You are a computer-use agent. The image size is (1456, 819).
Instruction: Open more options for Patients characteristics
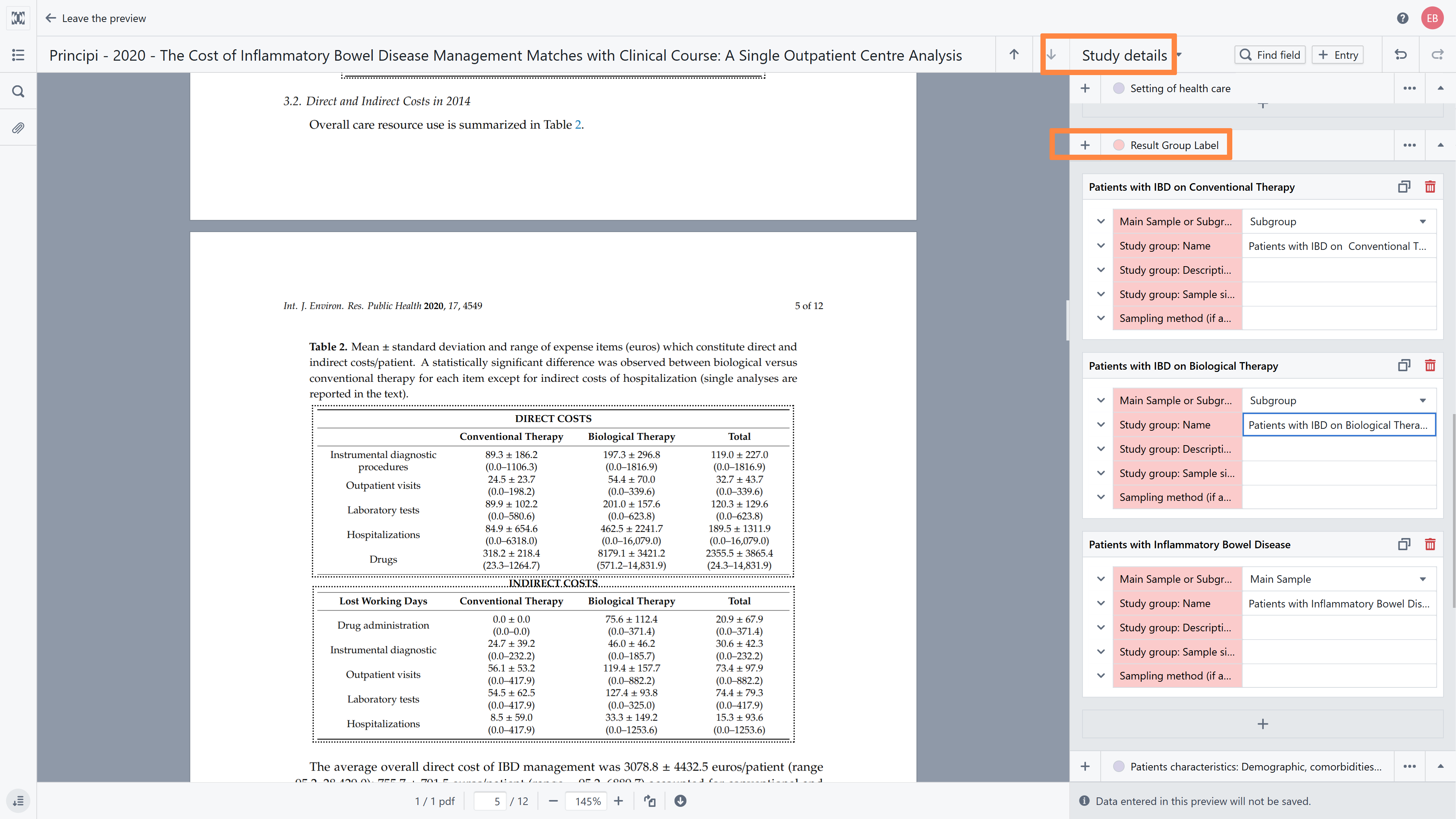point(1410,766)
